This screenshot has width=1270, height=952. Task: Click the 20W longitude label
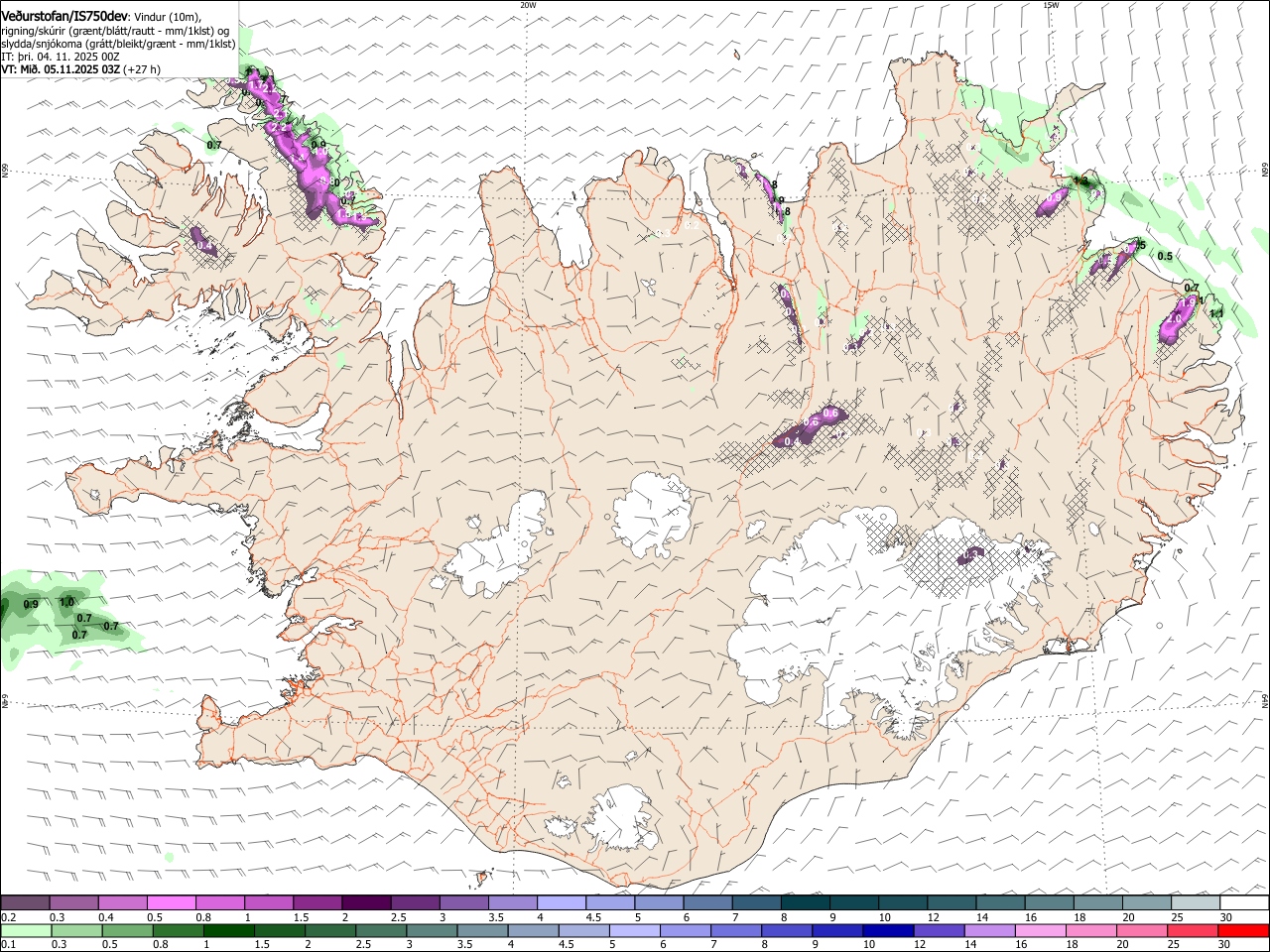(528, 4)
